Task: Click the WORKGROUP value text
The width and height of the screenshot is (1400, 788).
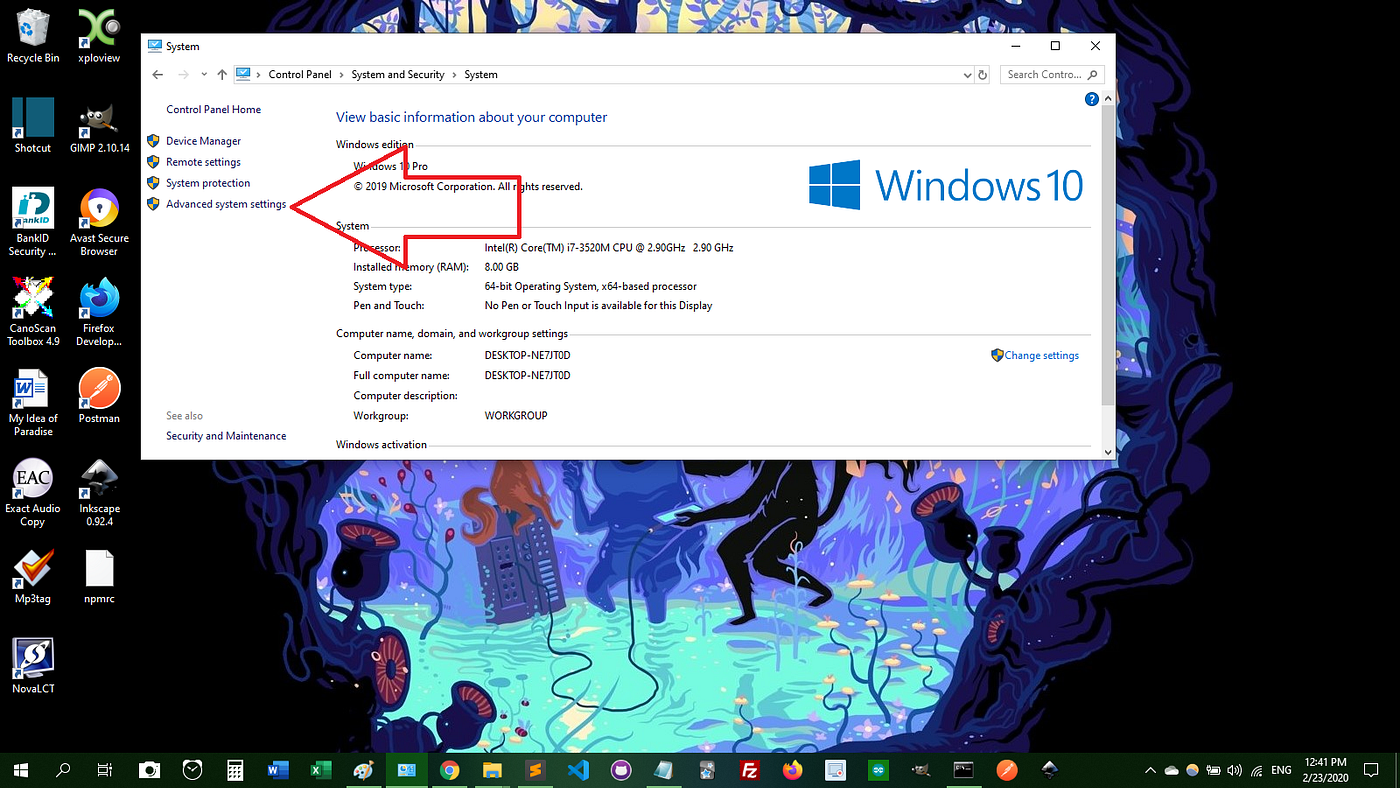Action: tap(516, 416)
